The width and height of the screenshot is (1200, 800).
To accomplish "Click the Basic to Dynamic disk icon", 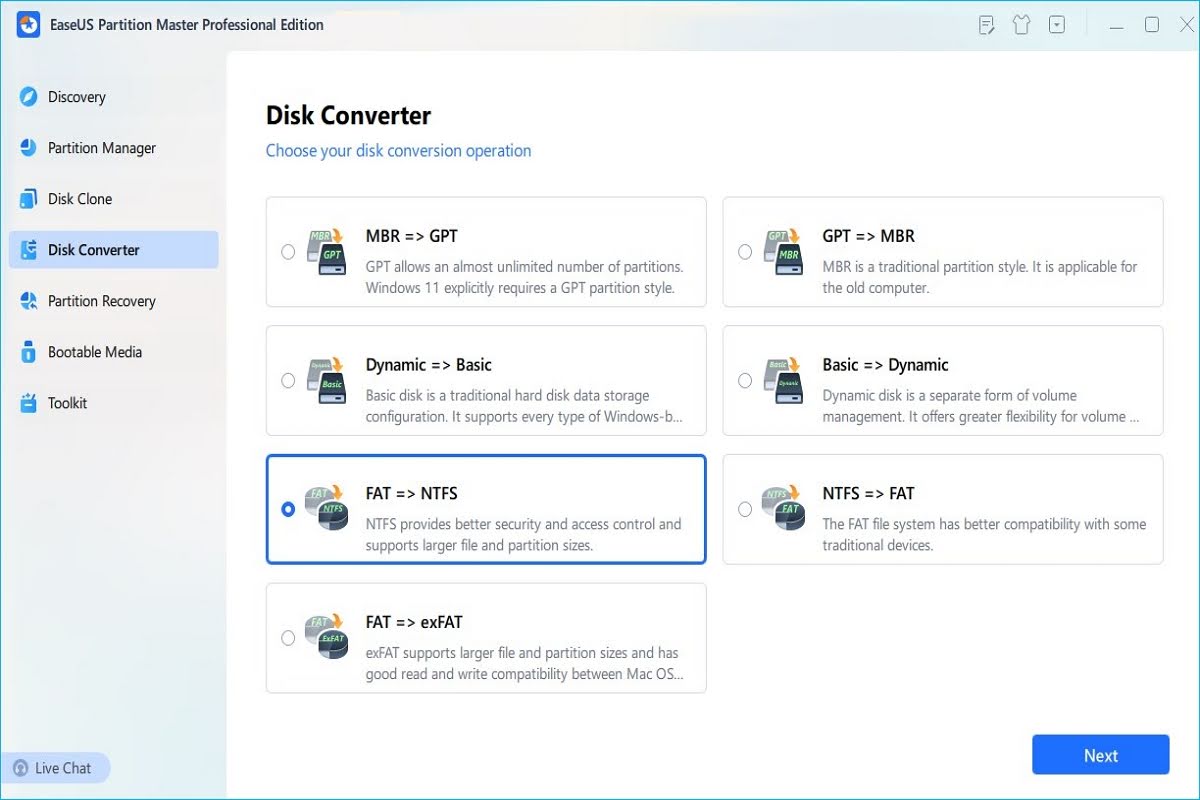I will 784,379.
